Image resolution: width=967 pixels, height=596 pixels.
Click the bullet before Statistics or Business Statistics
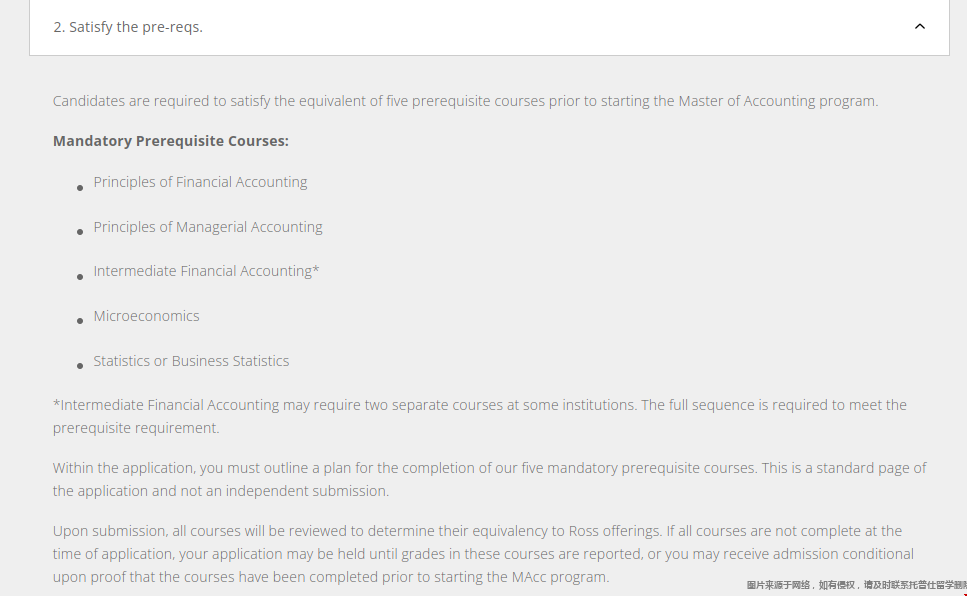pos(80,366)
